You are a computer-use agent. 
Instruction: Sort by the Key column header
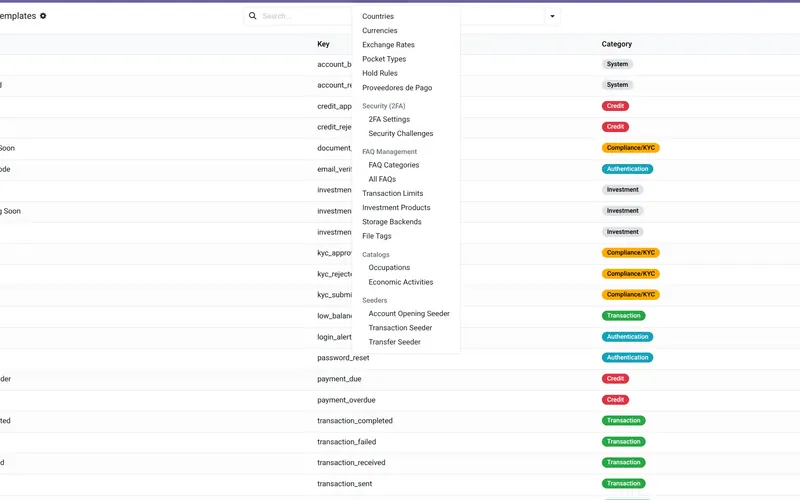(x=323, y=44)
